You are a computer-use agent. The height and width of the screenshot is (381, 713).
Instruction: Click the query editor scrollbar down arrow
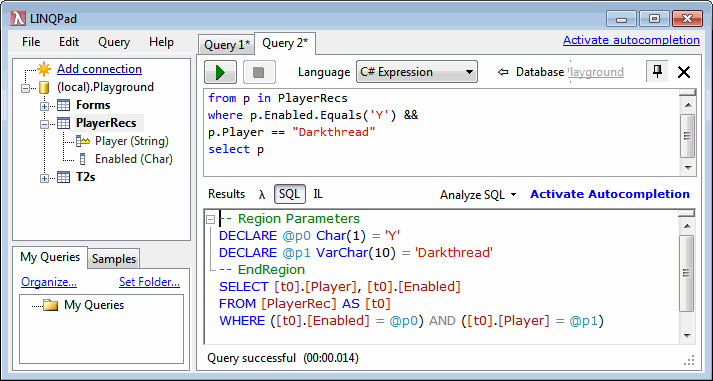pyautogui.click(x=688, y=167)
